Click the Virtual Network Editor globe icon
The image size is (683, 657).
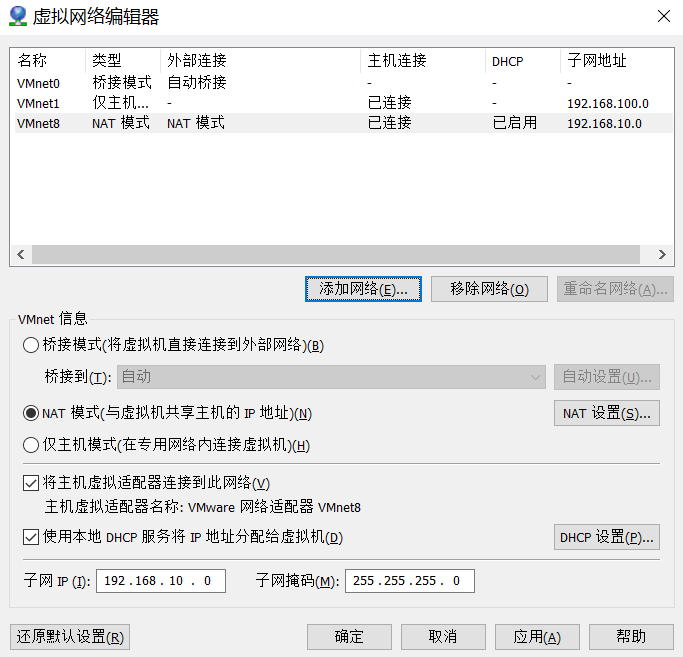(18, 17)
